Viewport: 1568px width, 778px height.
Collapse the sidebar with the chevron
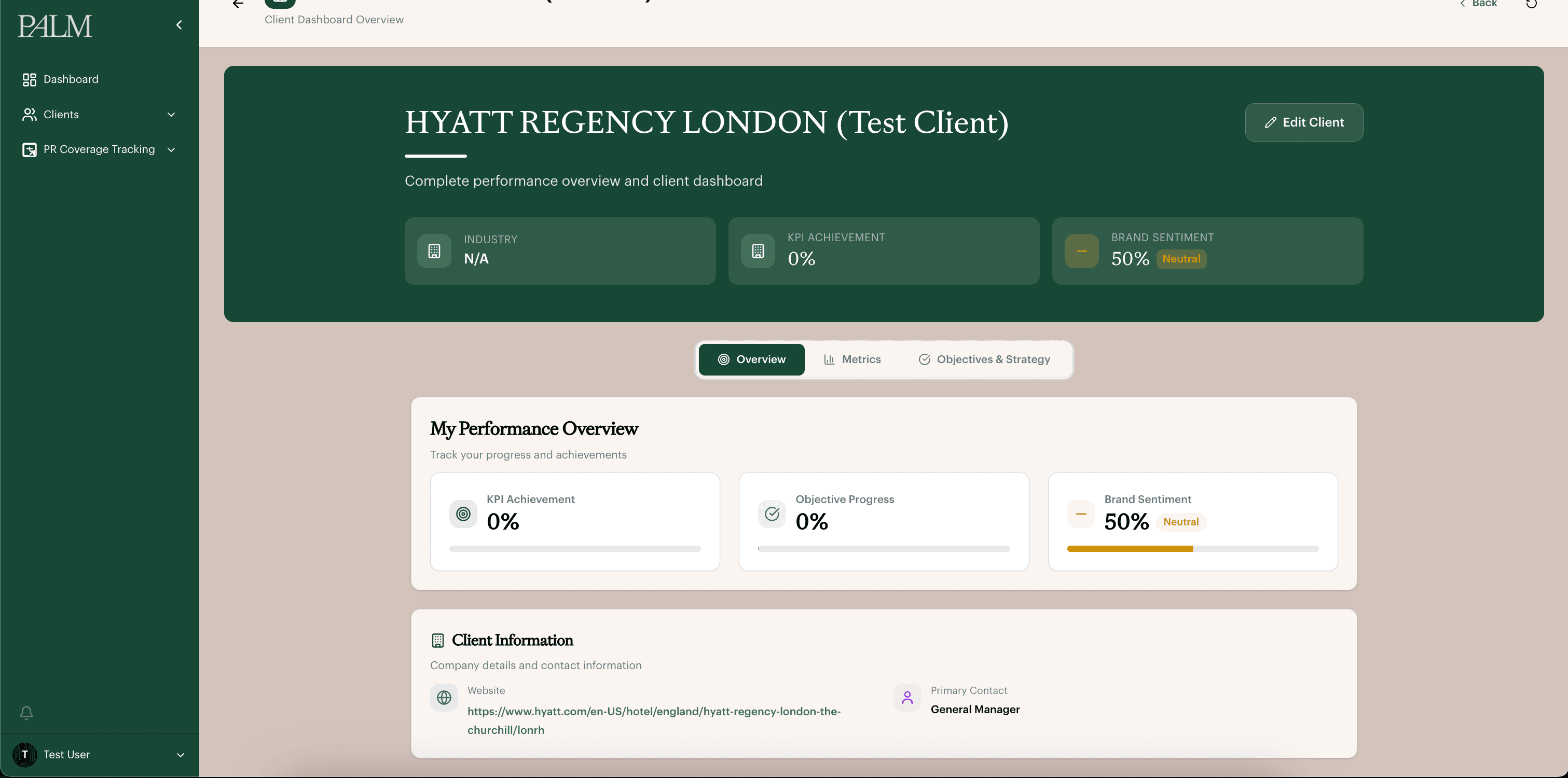point(179,25)
